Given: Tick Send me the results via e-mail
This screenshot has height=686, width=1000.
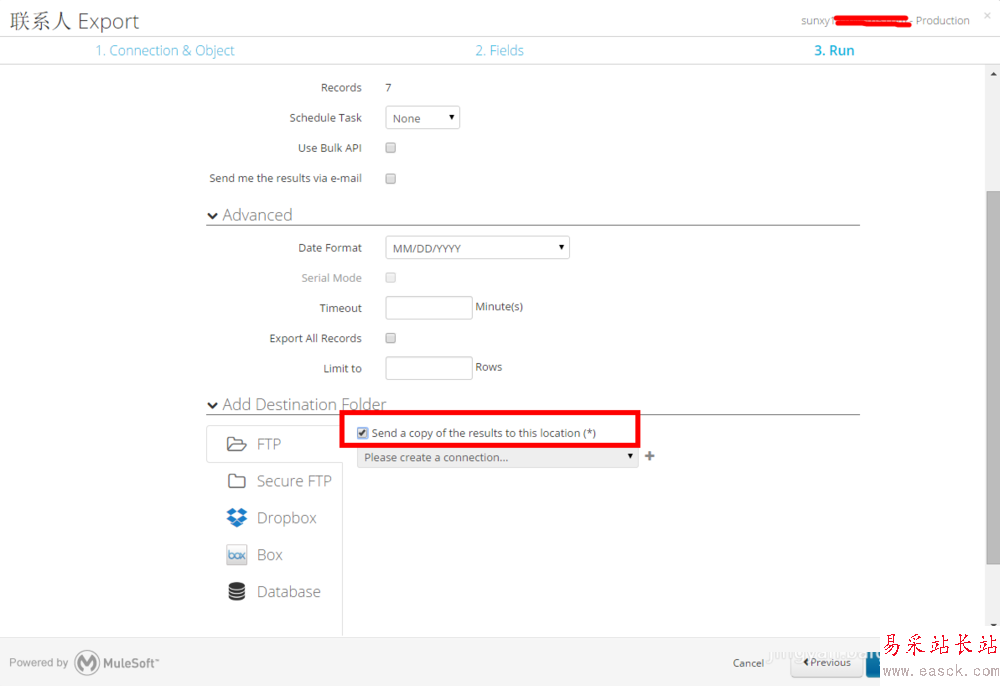Looking at the screenshot, I should click(x=391, y=179).
